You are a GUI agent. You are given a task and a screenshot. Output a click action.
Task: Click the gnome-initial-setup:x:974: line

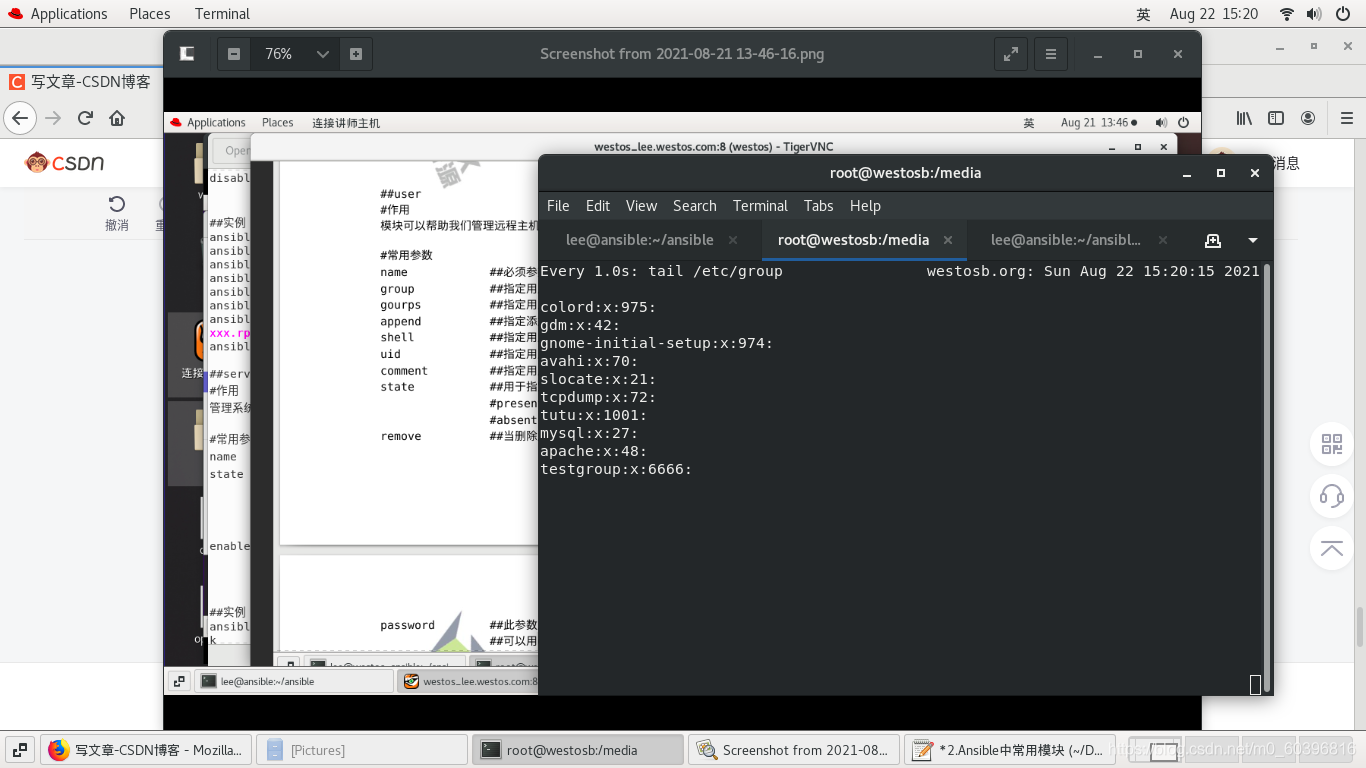(657, 343)
